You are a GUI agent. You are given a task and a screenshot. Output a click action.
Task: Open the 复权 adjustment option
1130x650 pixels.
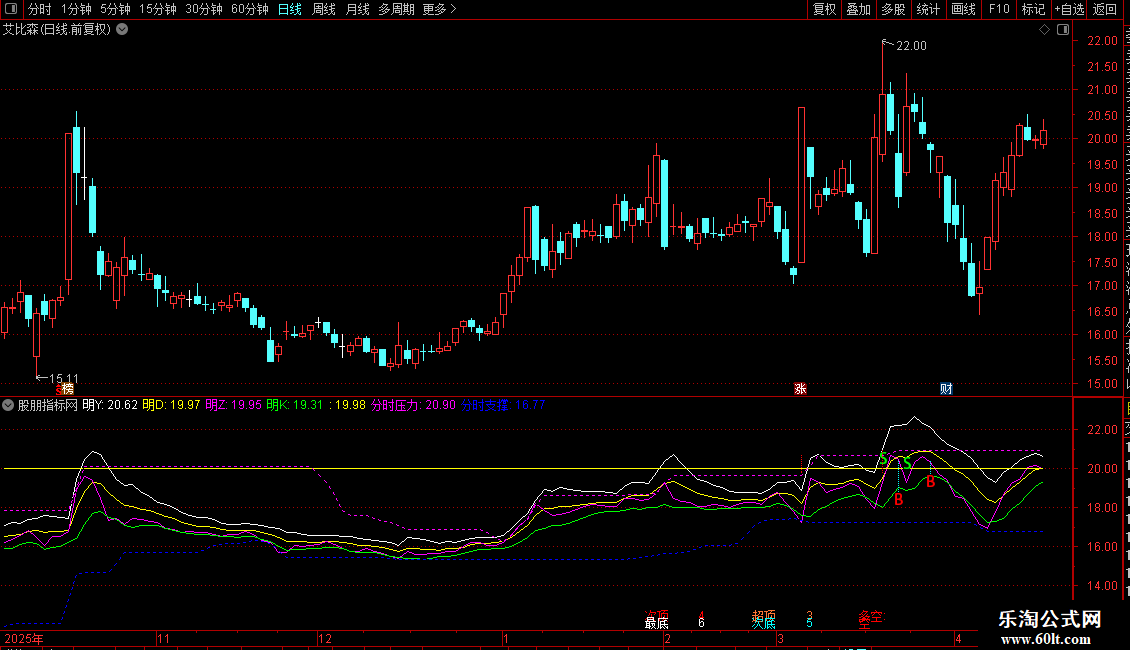(x=824, y=9)
